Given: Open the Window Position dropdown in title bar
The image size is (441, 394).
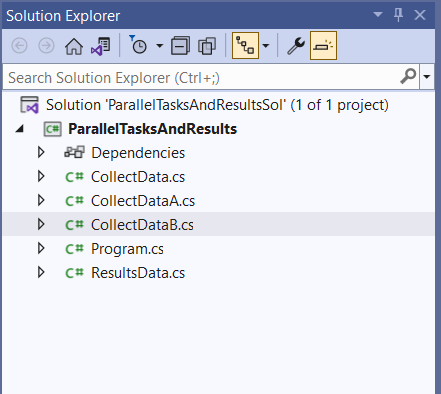Looking at the screenshot, I should (378, 15).
